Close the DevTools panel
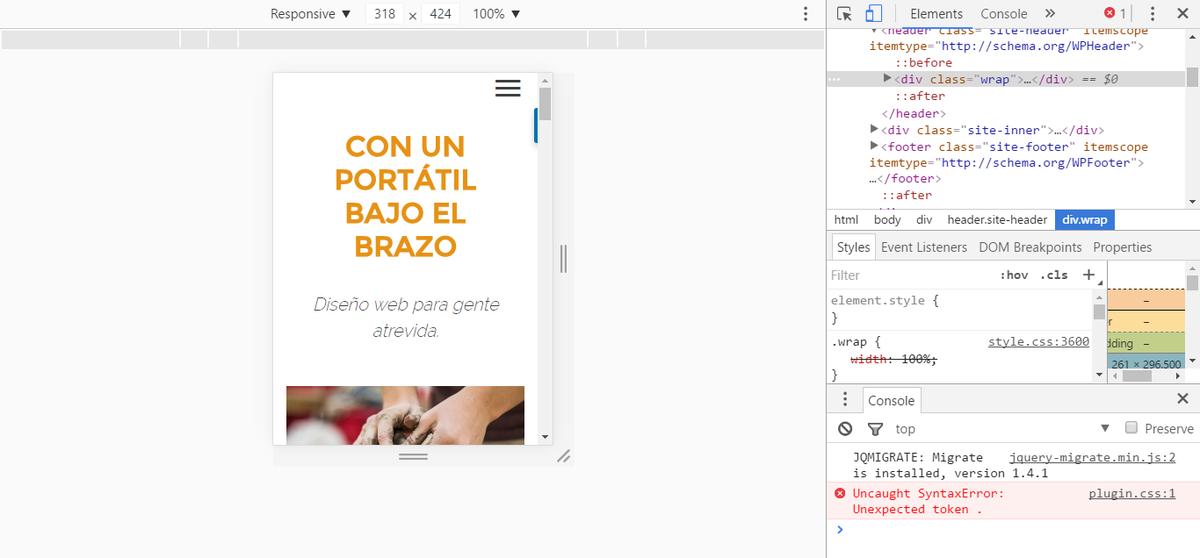The width and height of the screenshot is (1200, 558). (1183, 14)
